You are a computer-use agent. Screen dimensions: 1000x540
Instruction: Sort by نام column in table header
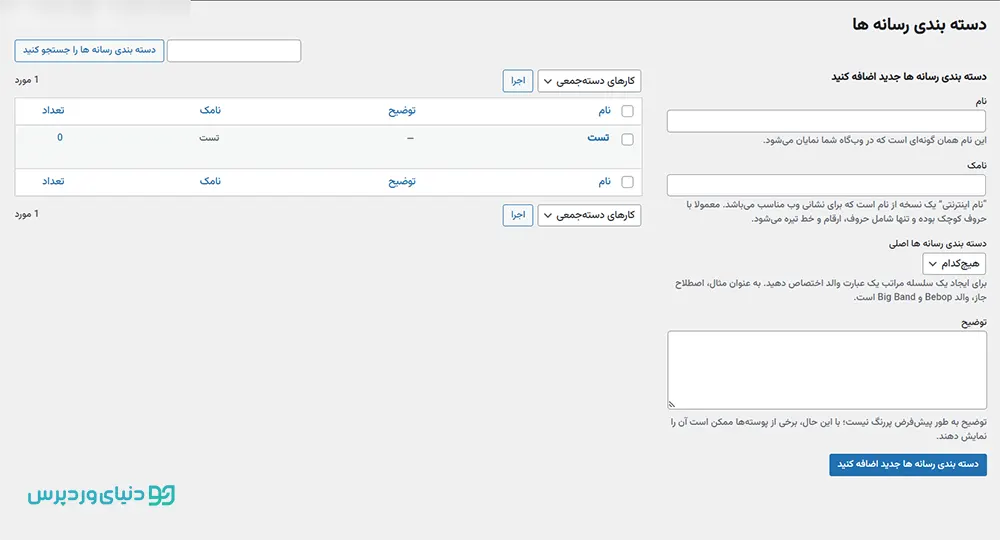(605, 111)
